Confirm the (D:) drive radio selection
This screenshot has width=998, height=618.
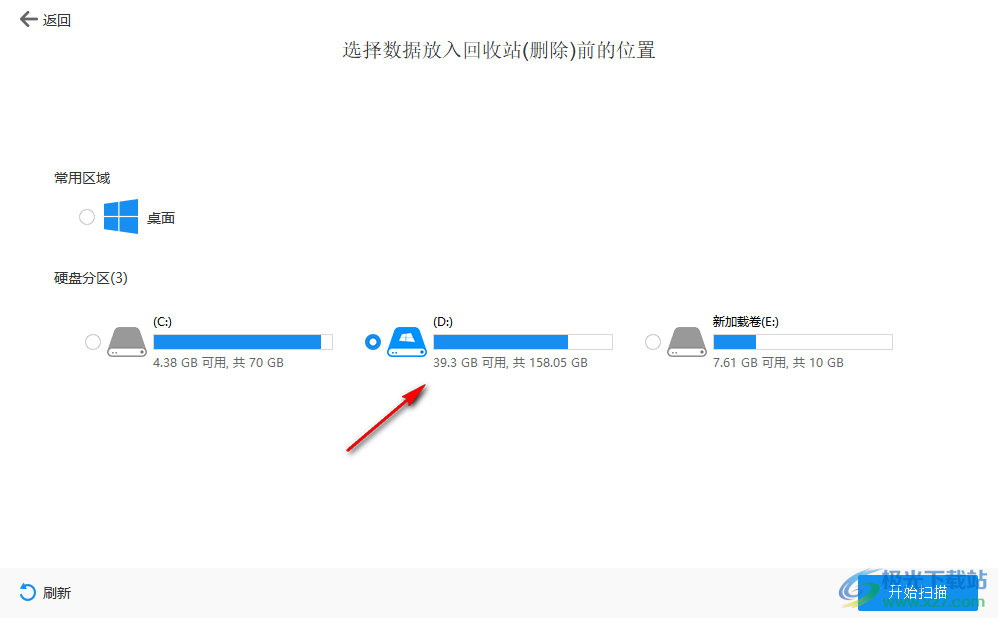tap(373, 341)
